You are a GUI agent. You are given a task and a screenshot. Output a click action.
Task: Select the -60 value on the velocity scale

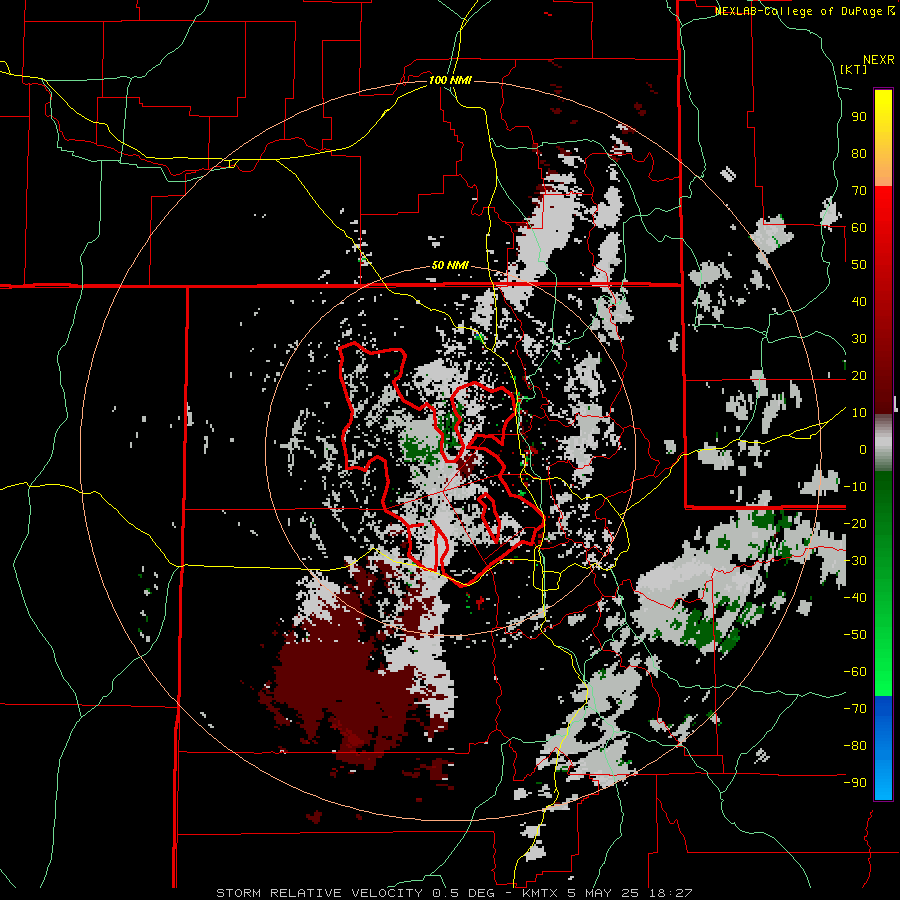[x=855, y=672]
